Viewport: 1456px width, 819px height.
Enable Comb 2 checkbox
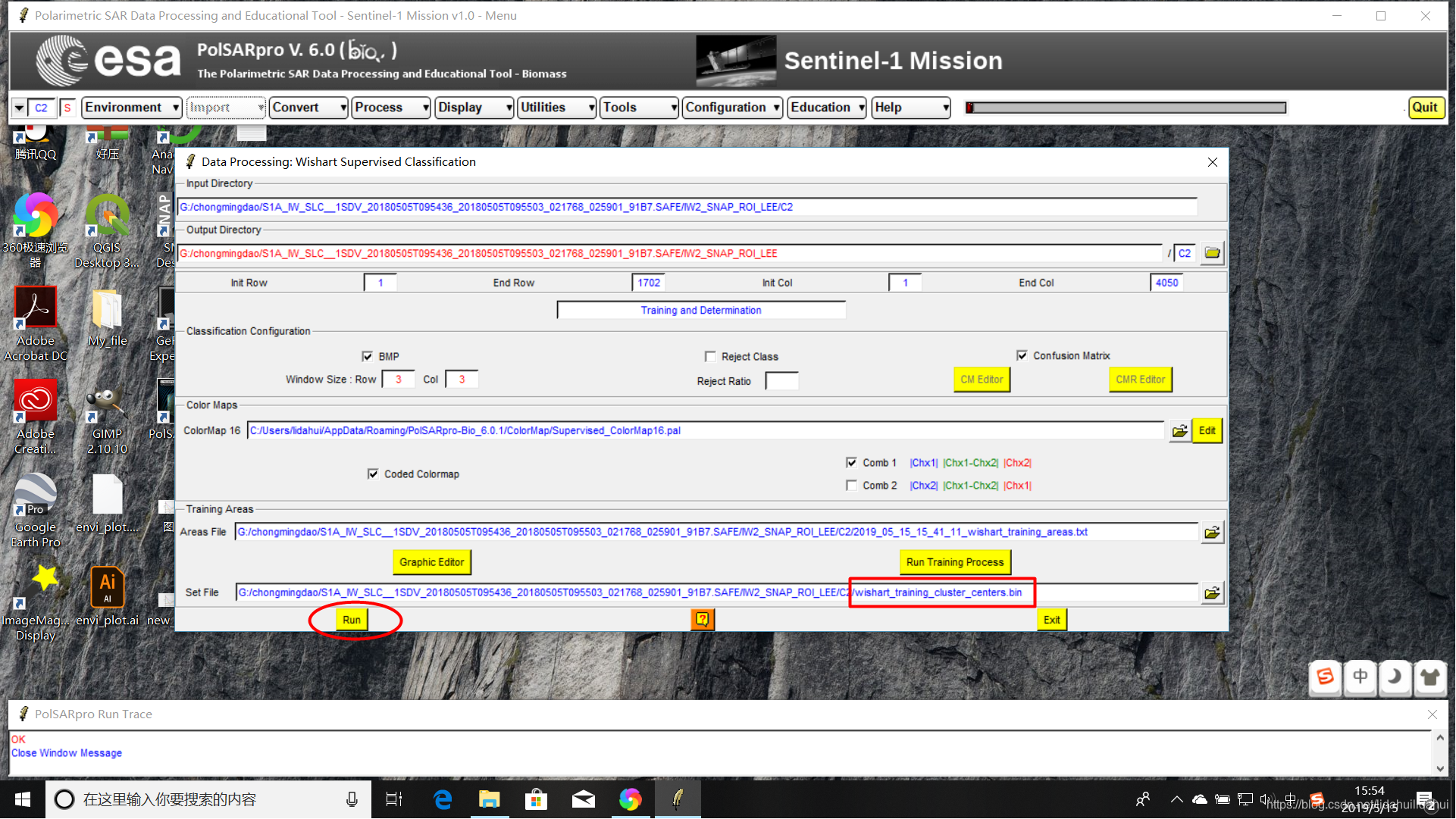(851, 486)
